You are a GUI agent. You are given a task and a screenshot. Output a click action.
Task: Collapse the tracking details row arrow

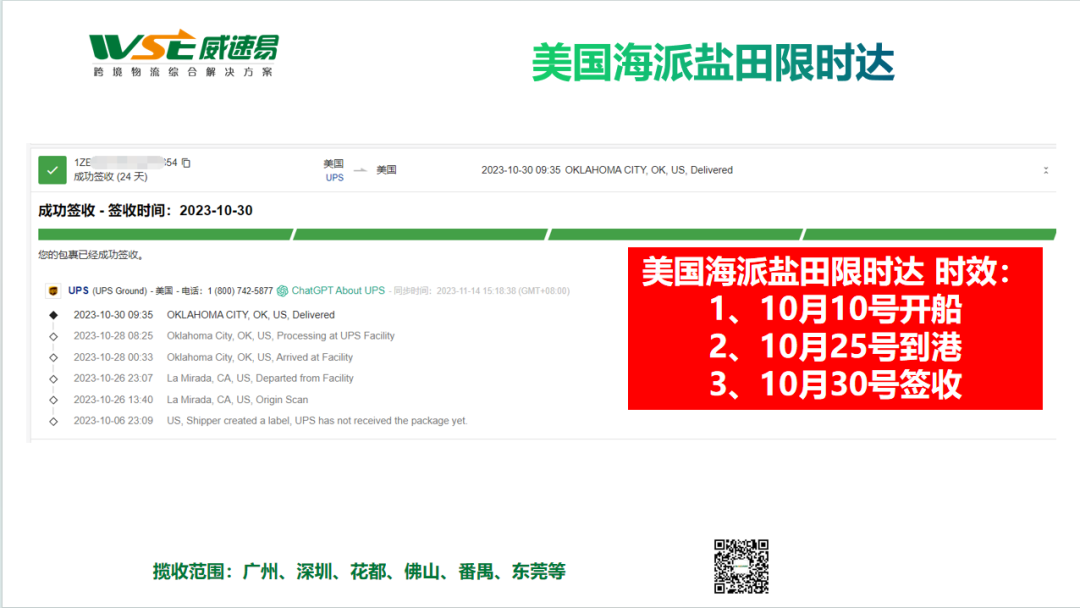(1046, 171)
